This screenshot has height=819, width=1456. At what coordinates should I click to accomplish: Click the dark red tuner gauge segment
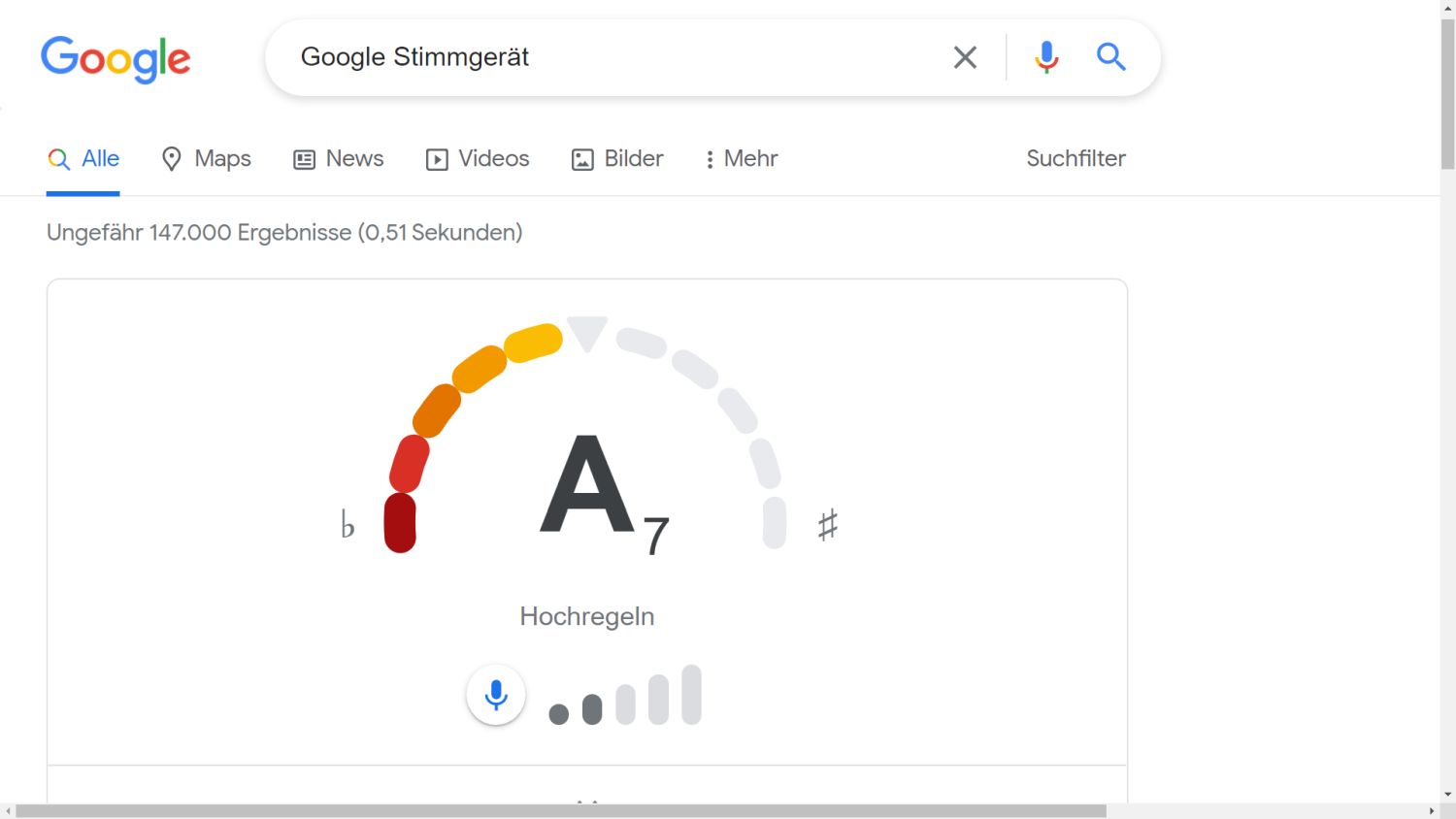pos(400,523)
